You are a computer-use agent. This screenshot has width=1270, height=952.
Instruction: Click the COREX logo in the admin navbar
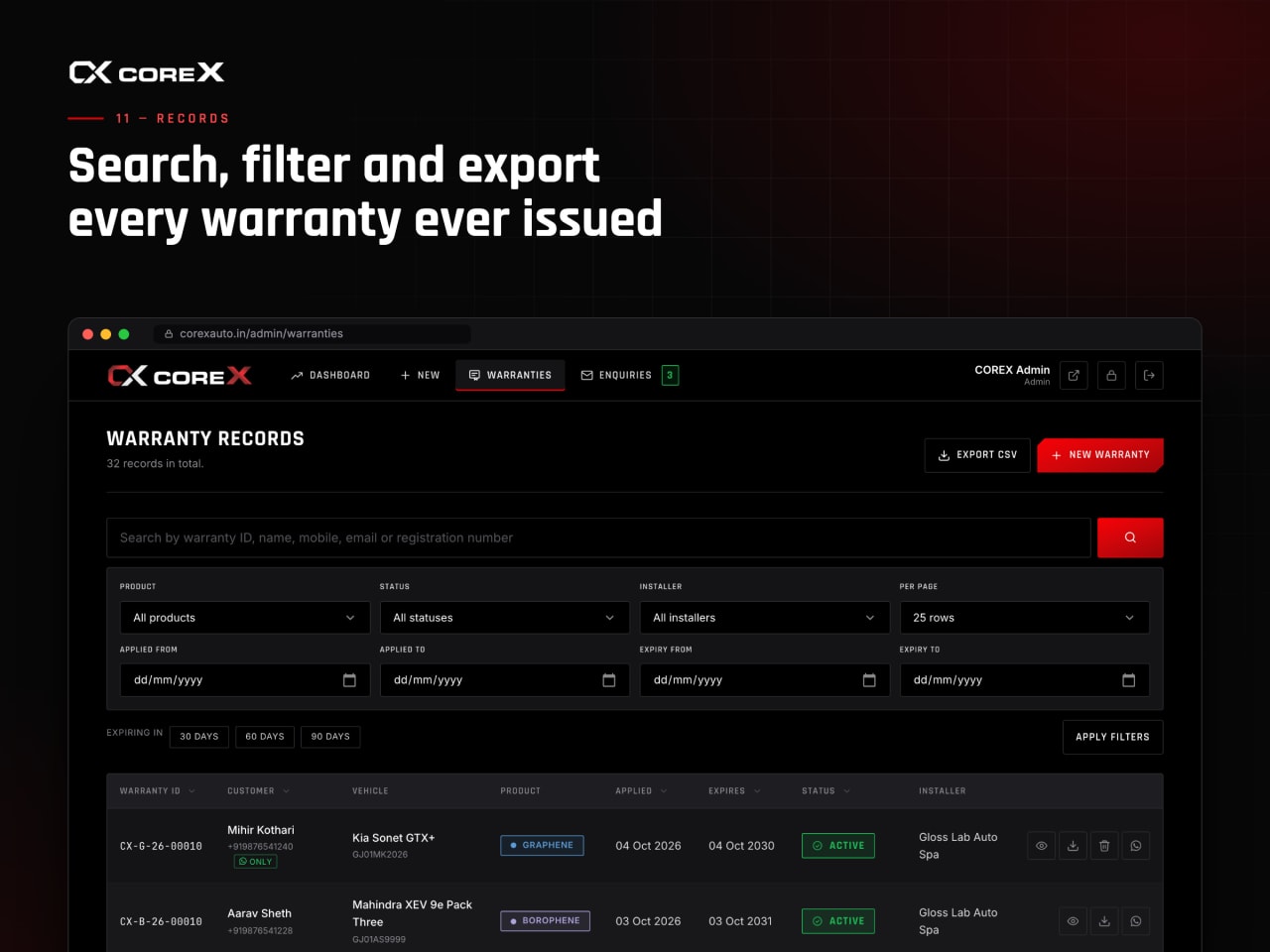[180, 376]
